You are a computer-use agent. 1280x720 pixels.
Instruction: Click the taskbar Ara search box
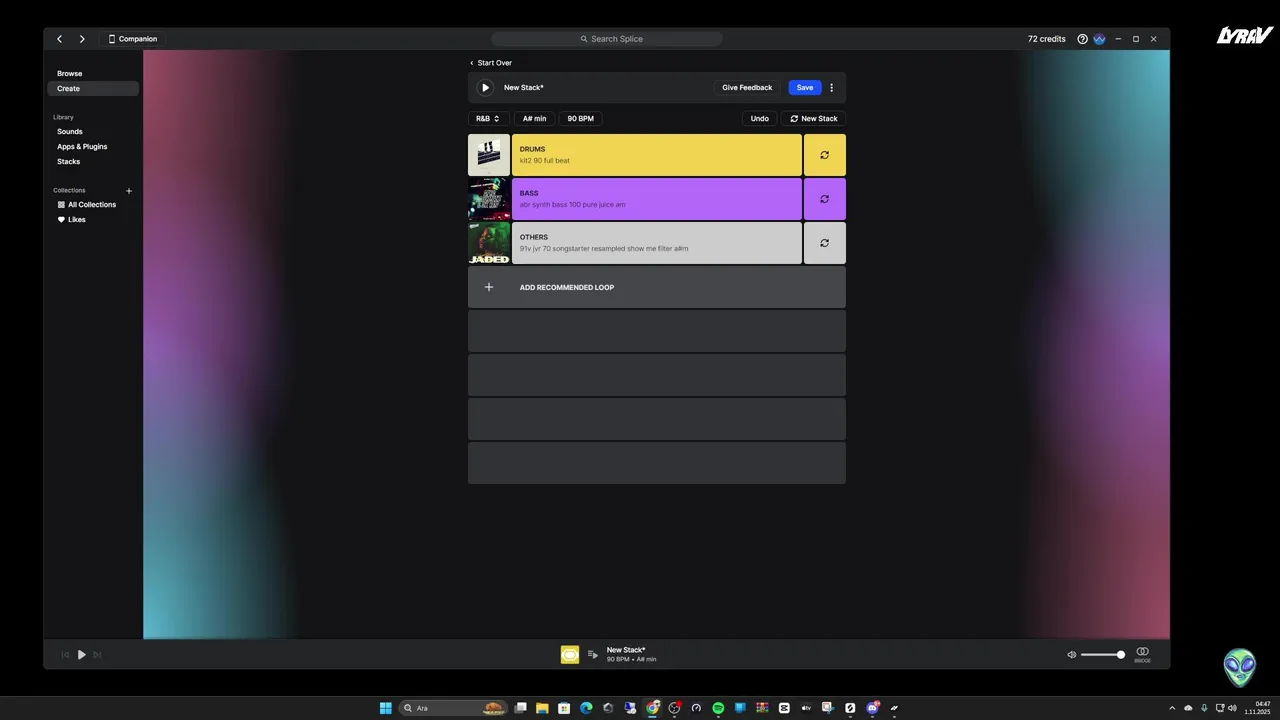tap(453, 708)
